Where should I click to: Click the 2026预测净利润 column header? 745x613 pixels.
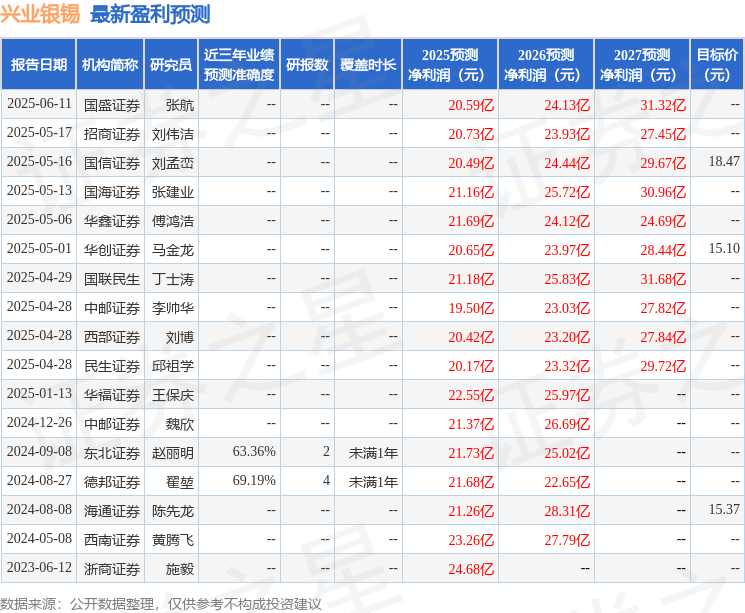[x=546, y=65]
